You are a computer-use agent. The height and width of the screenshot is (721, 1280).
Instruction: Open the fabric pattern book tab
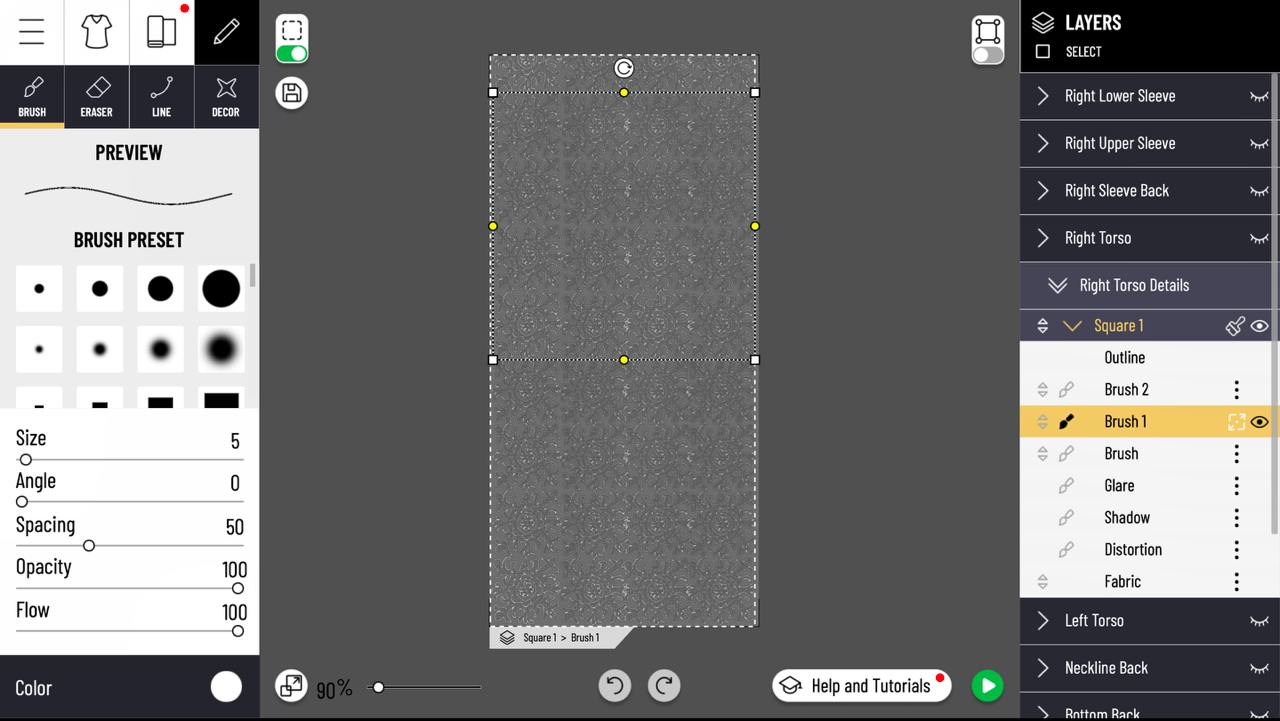[x=161, y=32]
